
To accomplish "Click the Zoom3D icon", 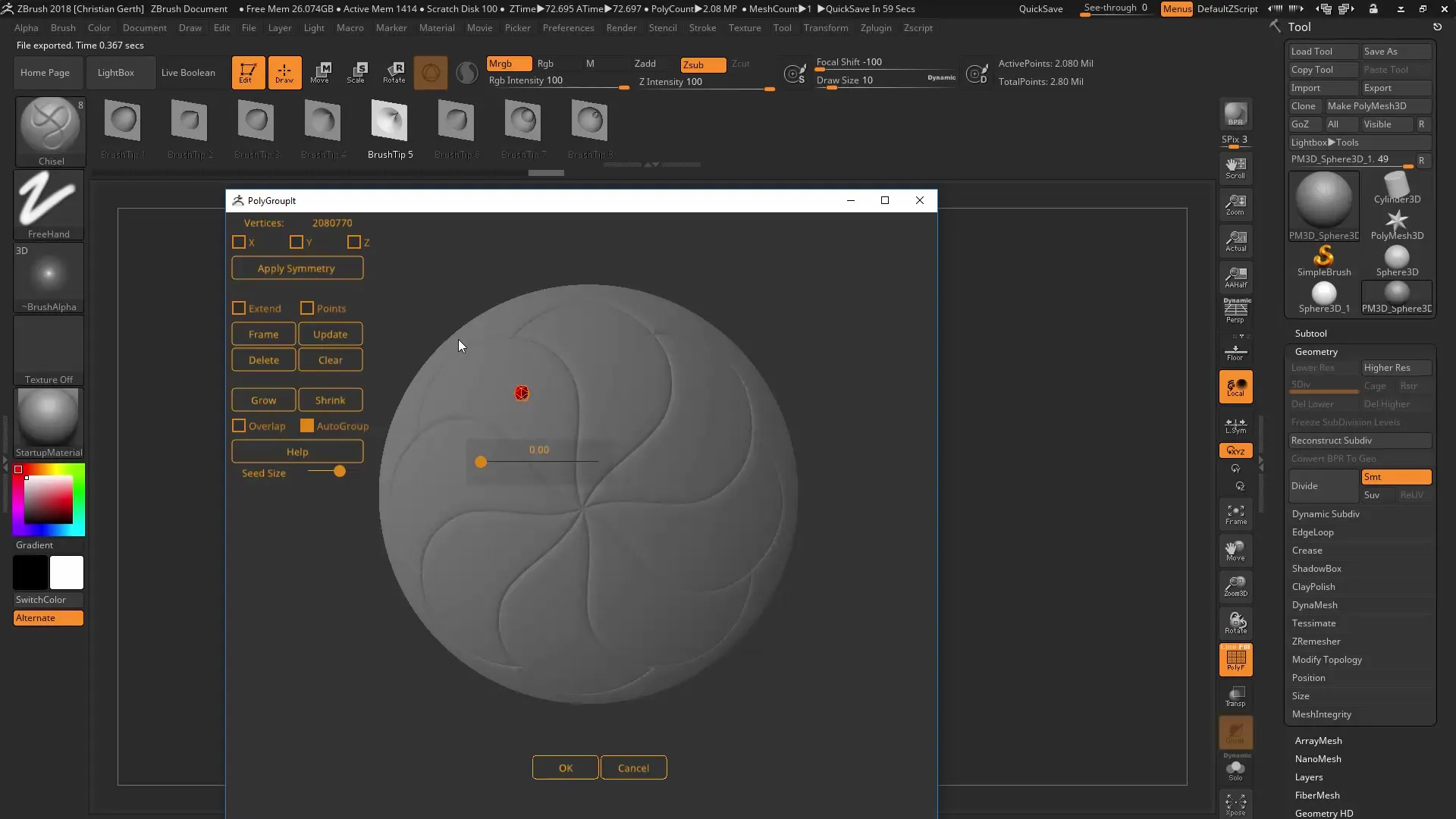I will click(x=1235, y=586).
